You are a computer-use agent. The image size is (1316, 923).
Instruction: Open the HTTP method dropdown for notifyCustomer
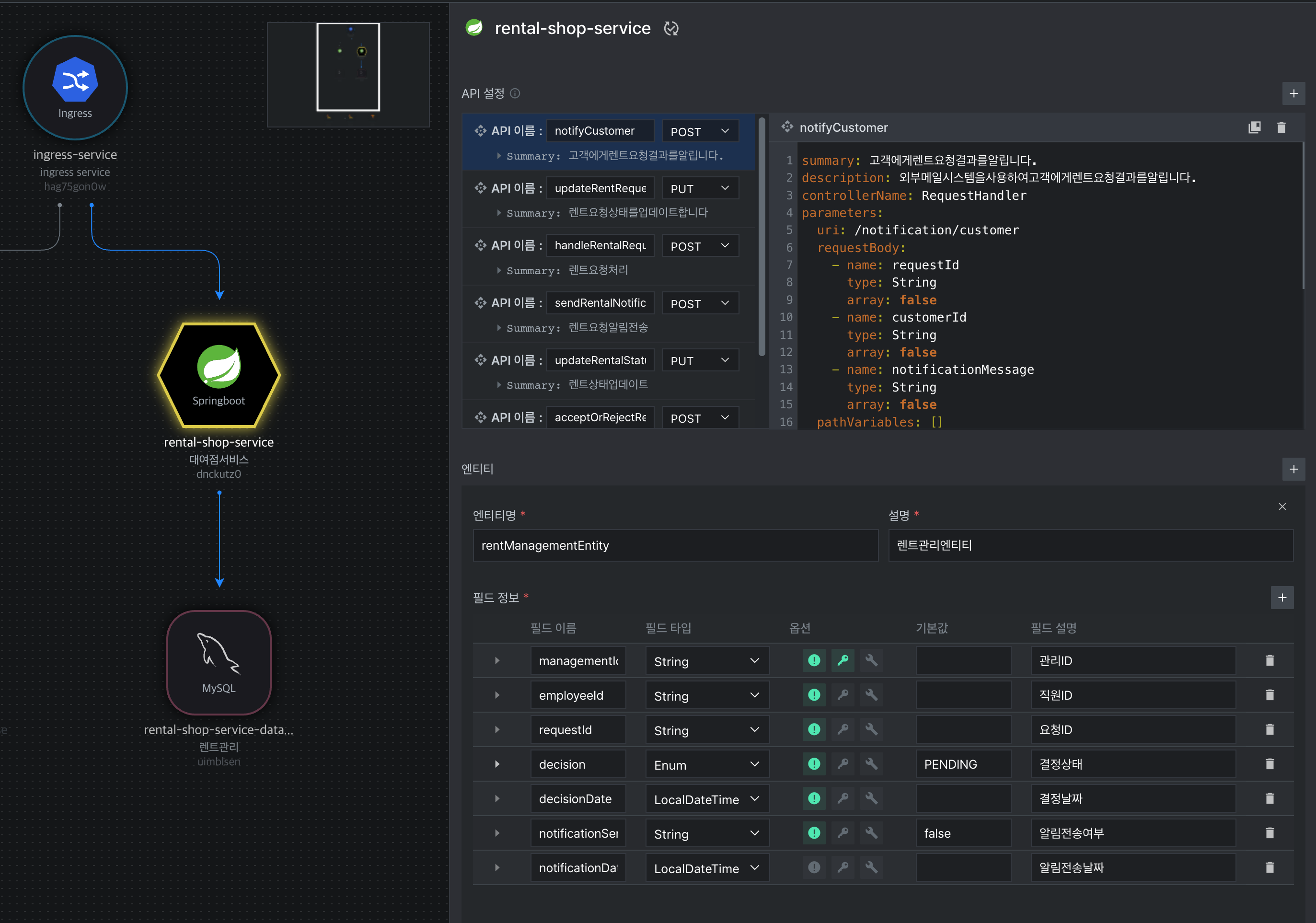pyautogui.click(x=701, y=131)
